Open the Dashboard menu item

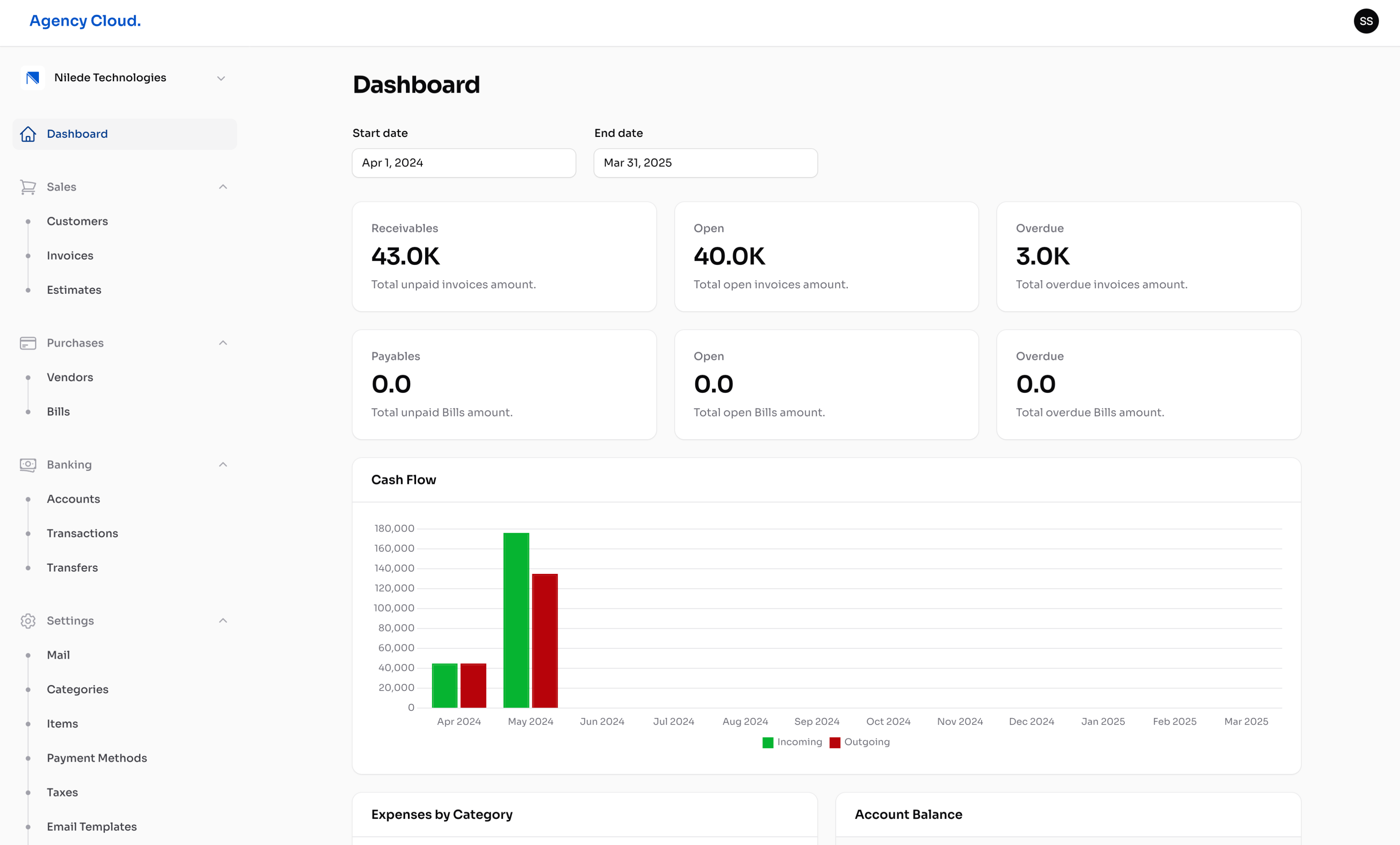point(125,134)
